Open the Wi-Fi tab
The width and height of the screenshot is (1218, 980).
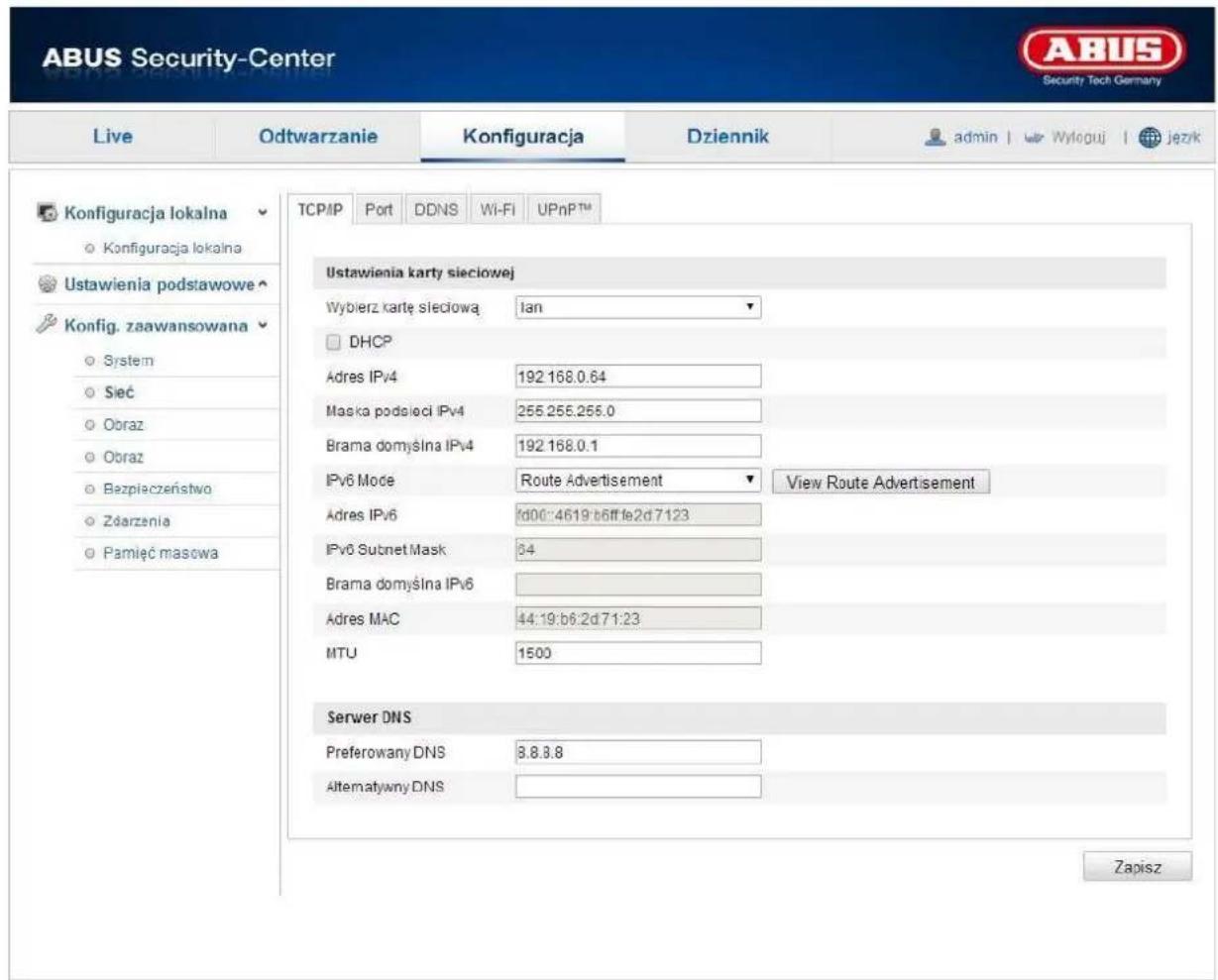[x=498, y=210]
